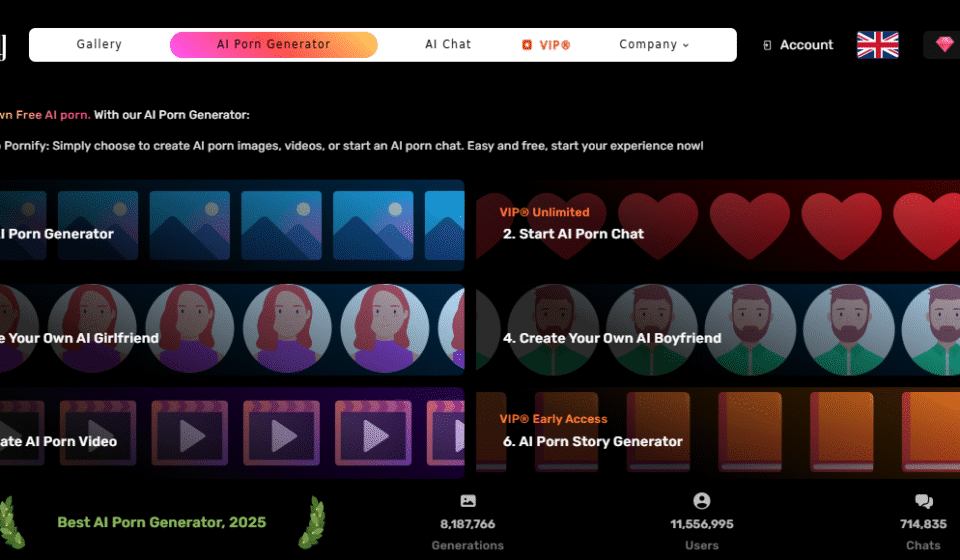Click the pink gem icon
This screenshot has width=960, height=560.
(944, 45)
